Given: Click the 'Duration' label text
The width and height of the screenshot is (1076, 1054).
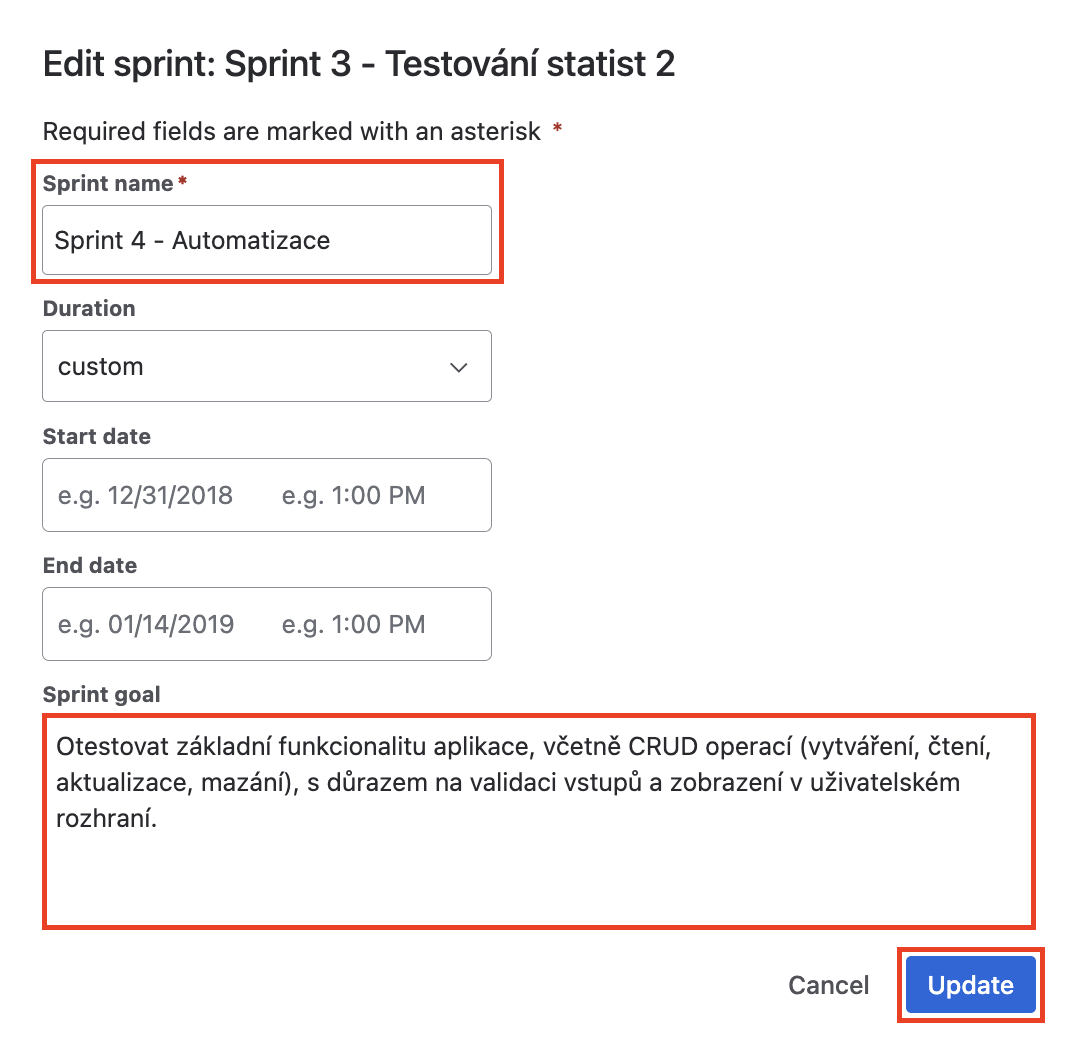Looking at the screenshot, I should [89, 308].
